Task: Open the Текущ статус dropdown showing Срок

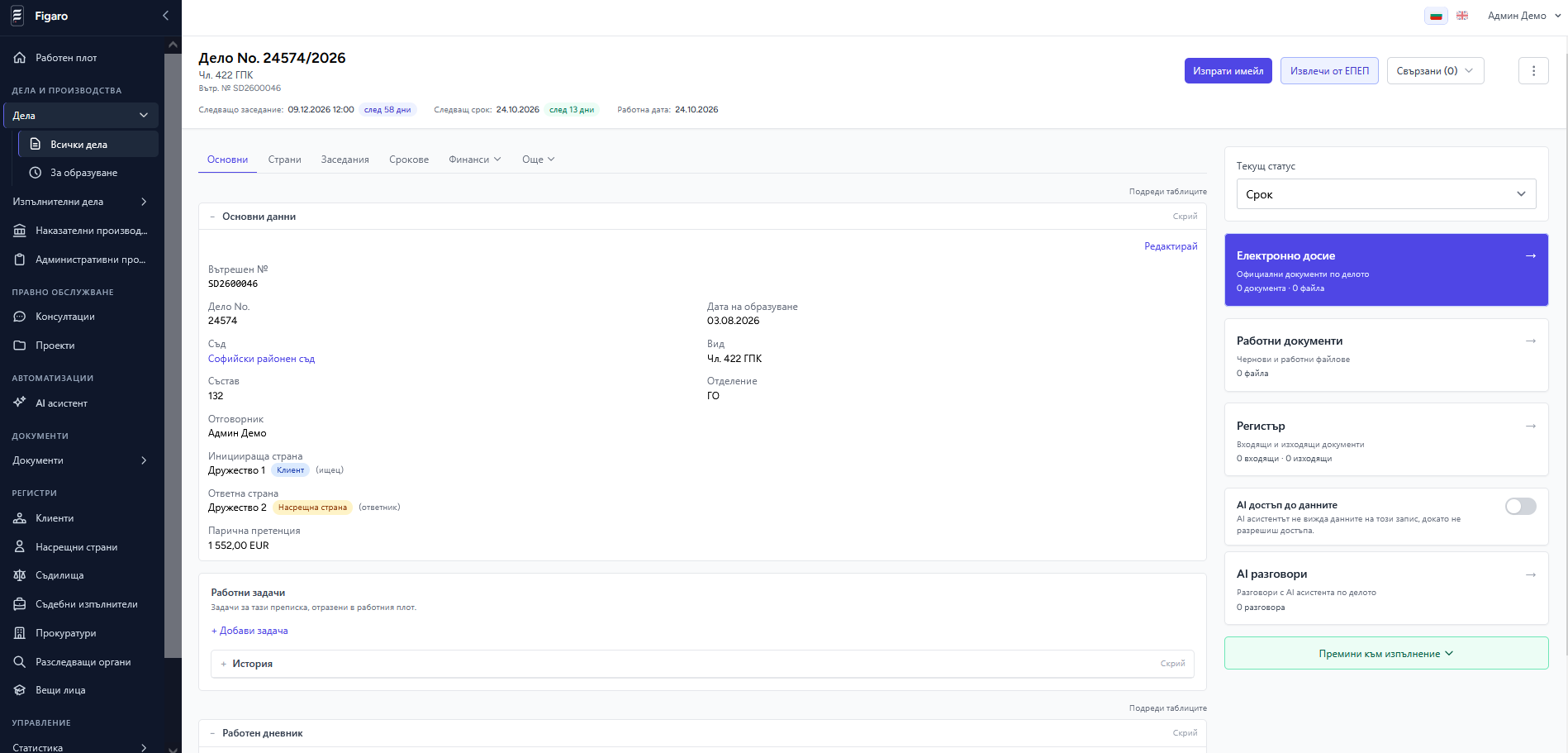Action: tap(1386, 194)
